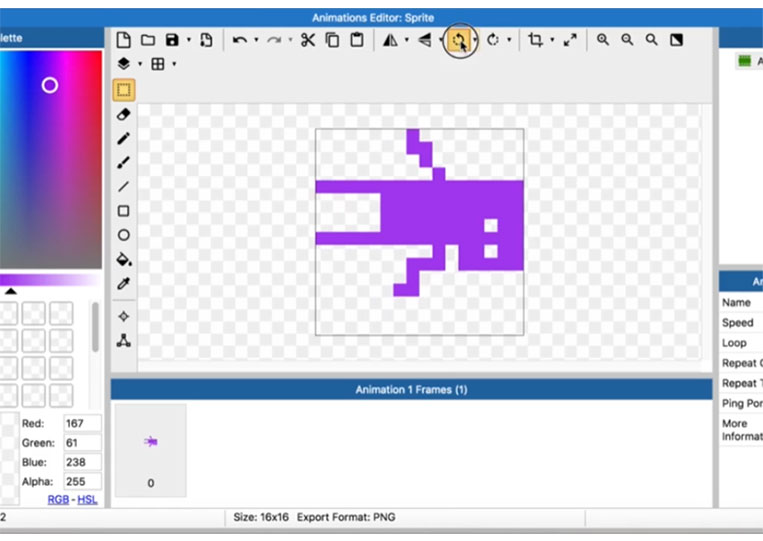Screen dimensions: 763x541
Task: Open an image file with the folder icon
Action: (x=148, y=40)
